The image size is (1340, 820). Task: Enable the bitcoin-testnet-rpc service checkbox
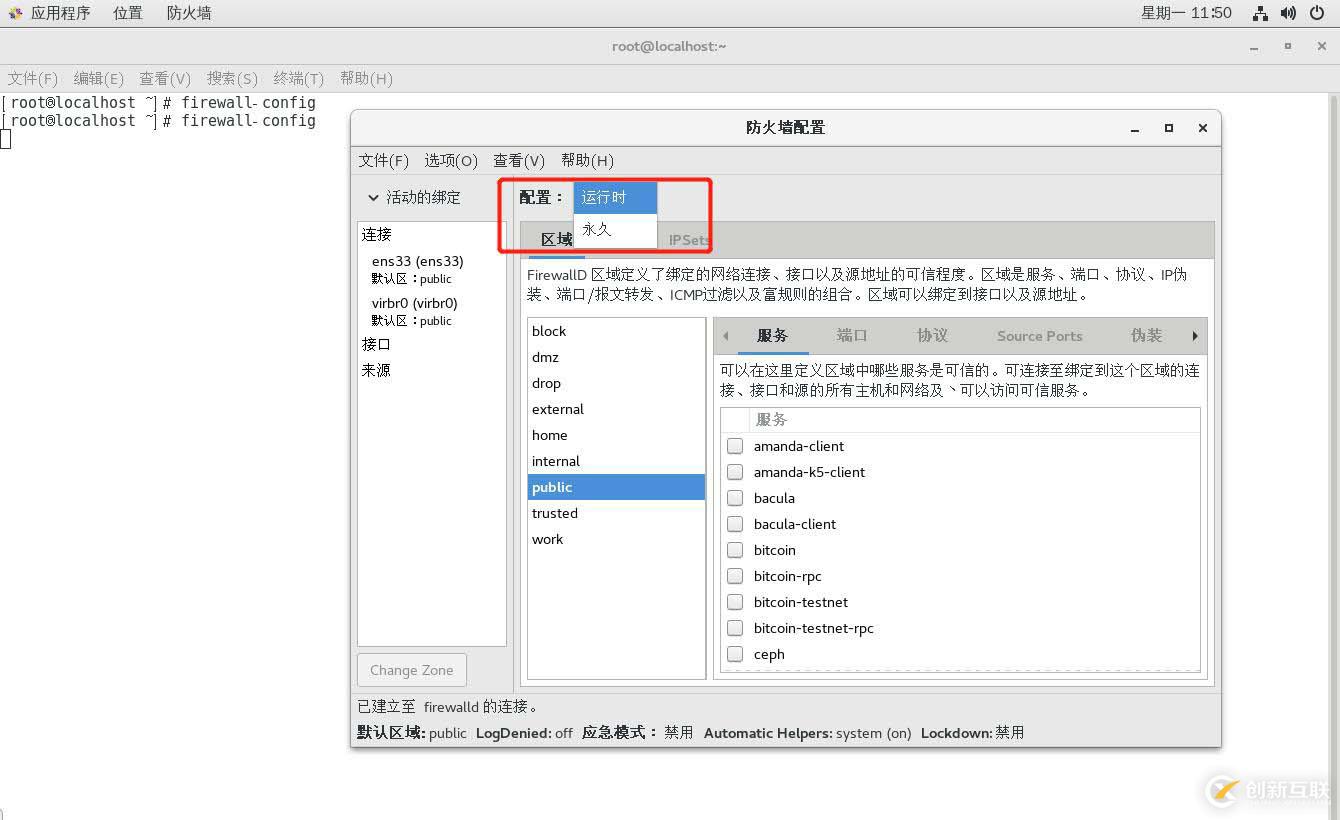pos(735,628)
